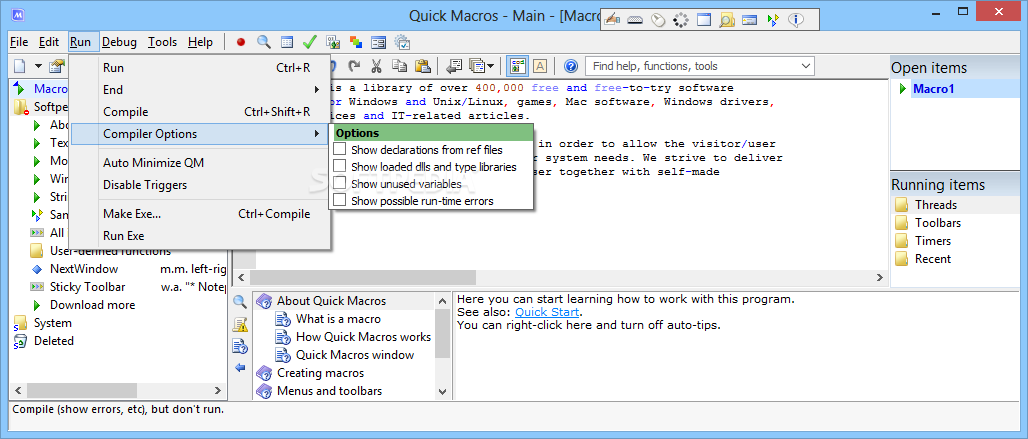
Task: Enable Show possible run-time errors
Action: click(340, 200)
